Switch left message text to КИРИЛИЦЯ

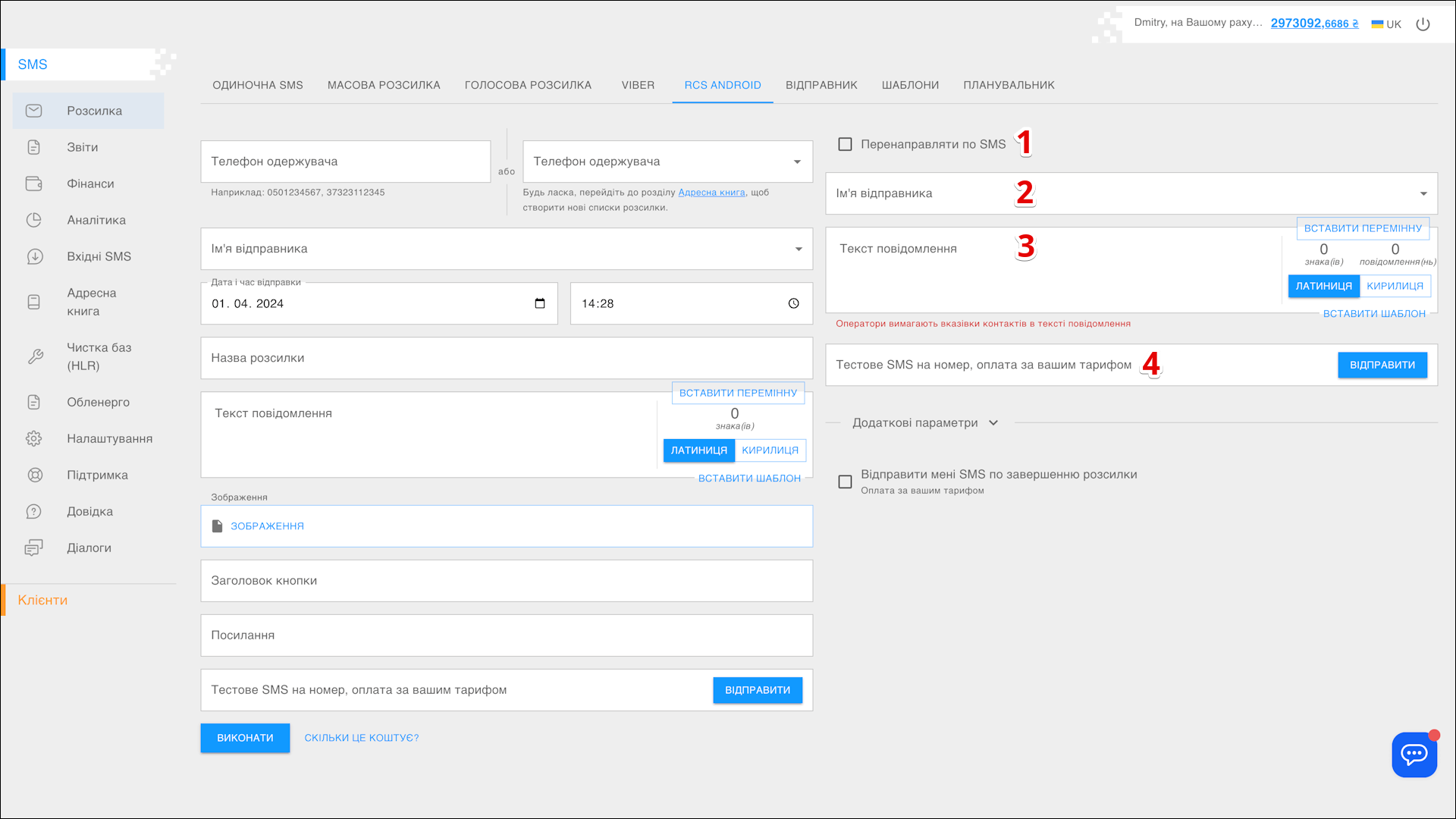click(770, 450)
